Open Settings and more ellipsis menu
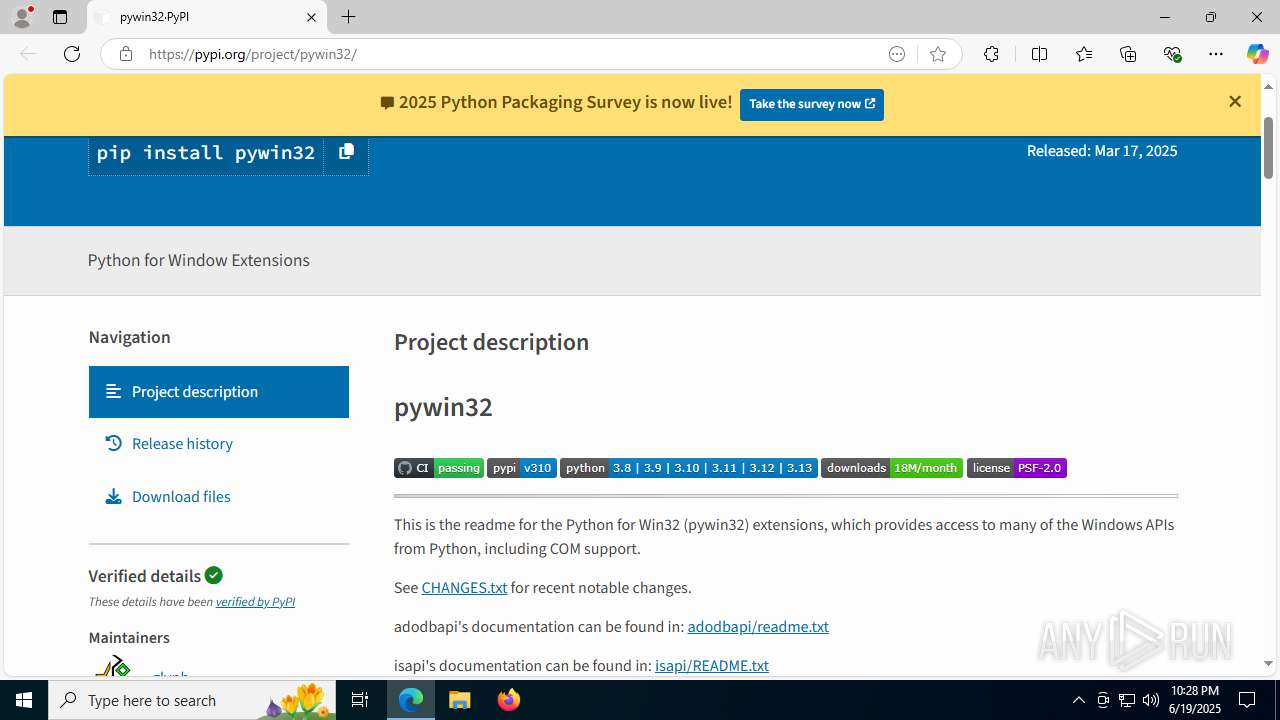The height and width of the screenshot is (720, 1280). coord(1216,54)
